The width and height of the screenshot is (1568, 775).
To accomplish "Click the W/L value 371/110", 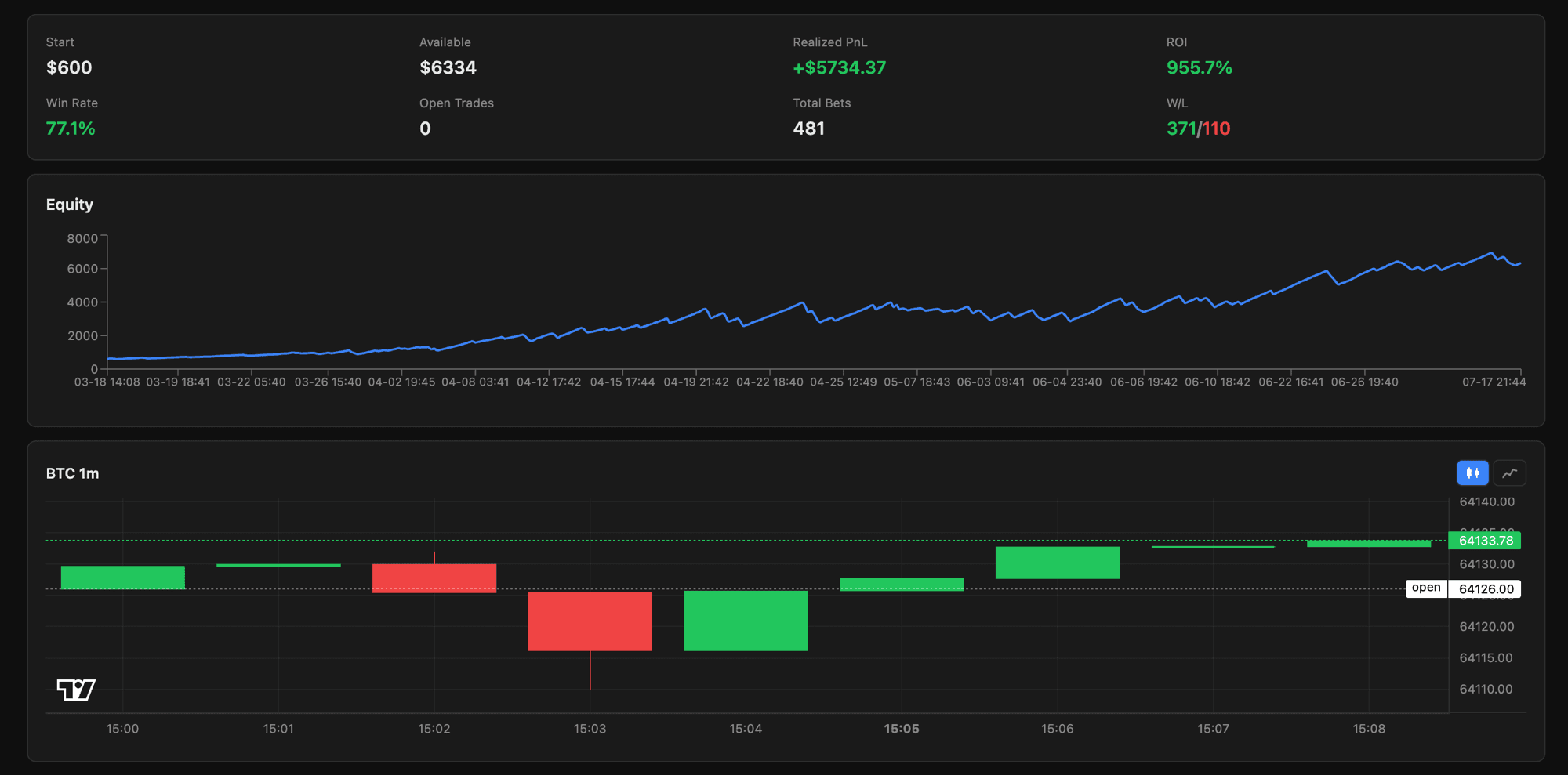I will click(x=1198, y=129).
